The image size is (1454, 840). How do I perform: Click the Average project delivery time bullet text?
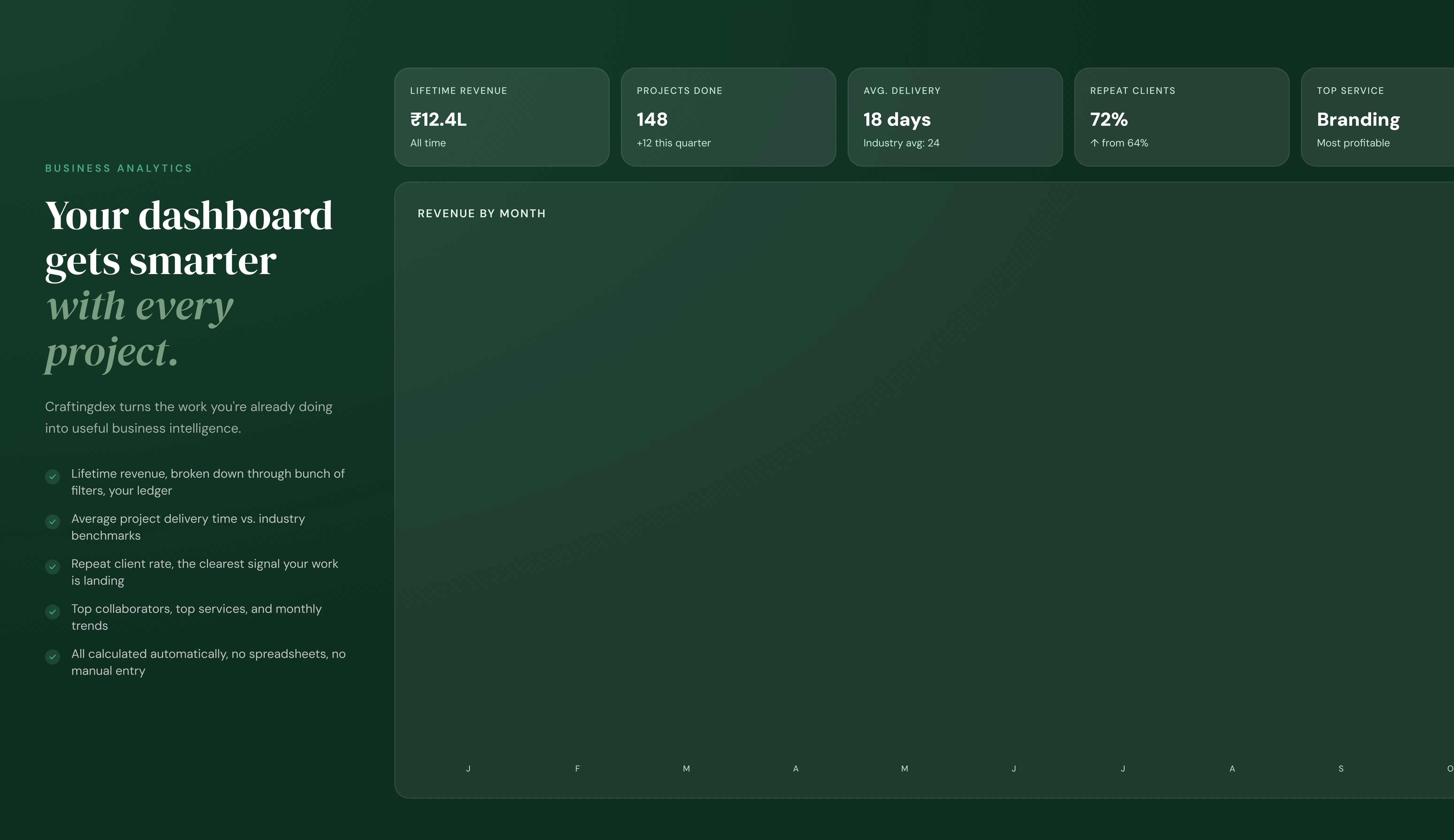(188, 527)
